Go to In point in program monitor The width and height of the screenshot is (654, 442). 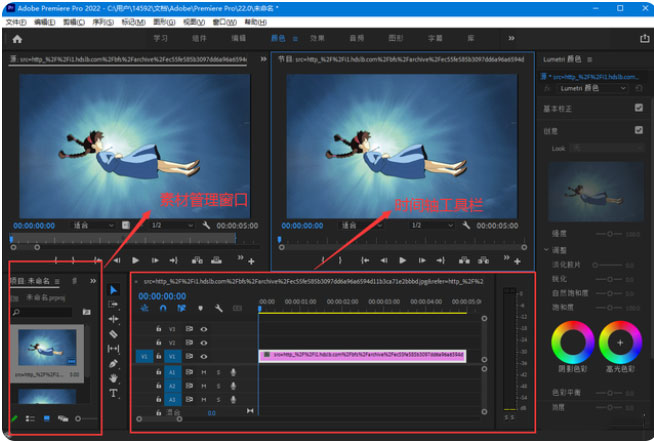click(365, 260)
